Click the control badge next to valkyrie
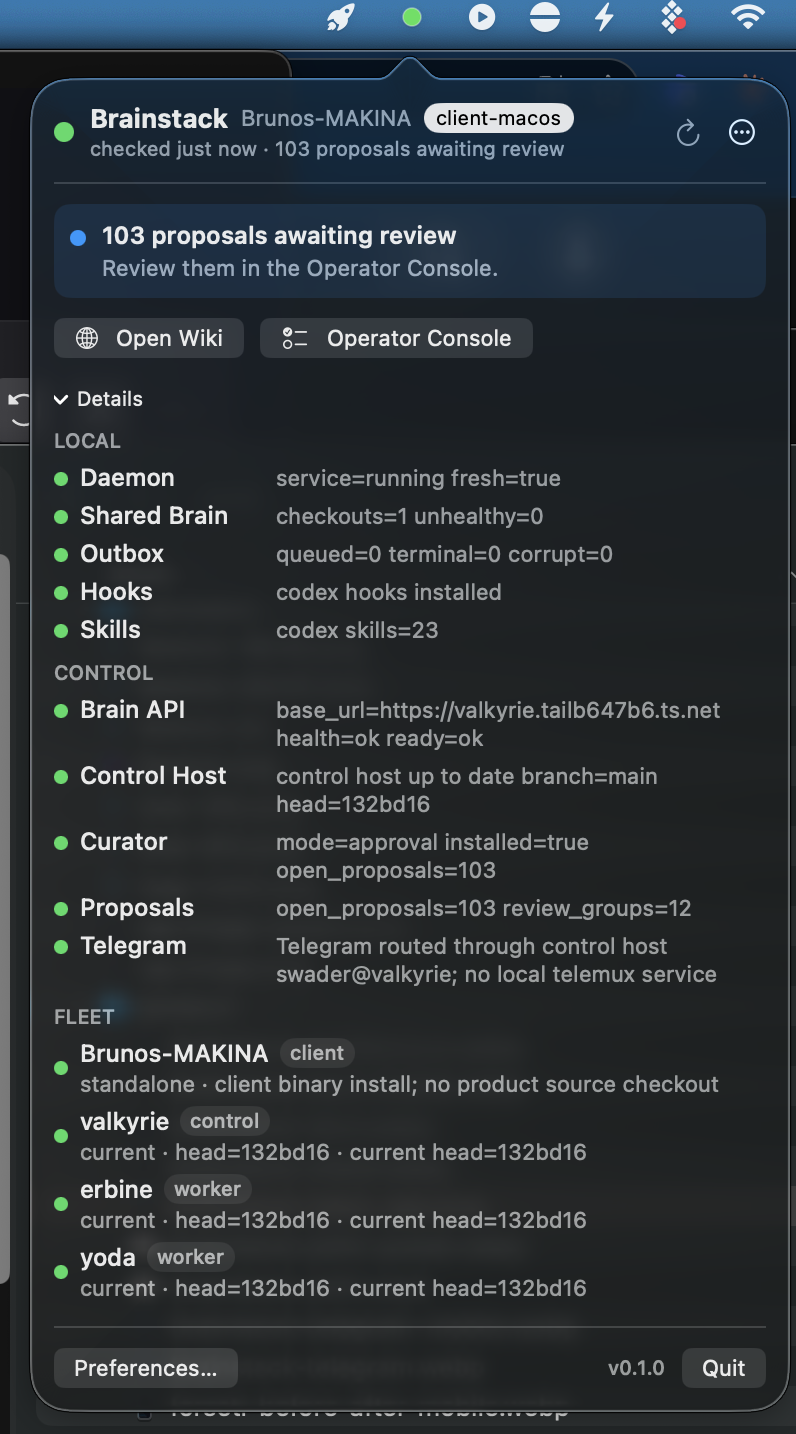 [225, 1121]
